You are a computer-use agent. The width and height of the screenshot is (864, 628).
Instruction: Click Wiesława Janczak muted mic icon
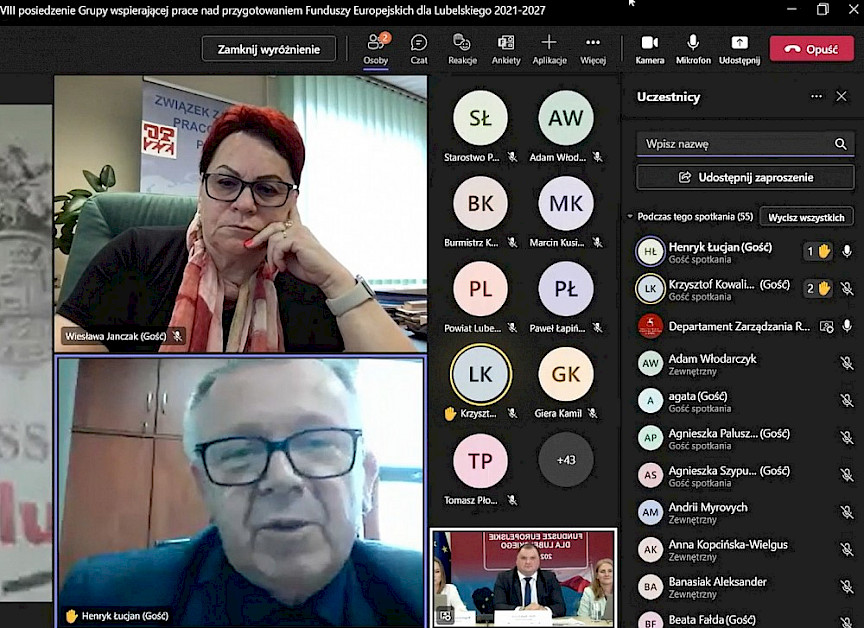tap(177, 335)
